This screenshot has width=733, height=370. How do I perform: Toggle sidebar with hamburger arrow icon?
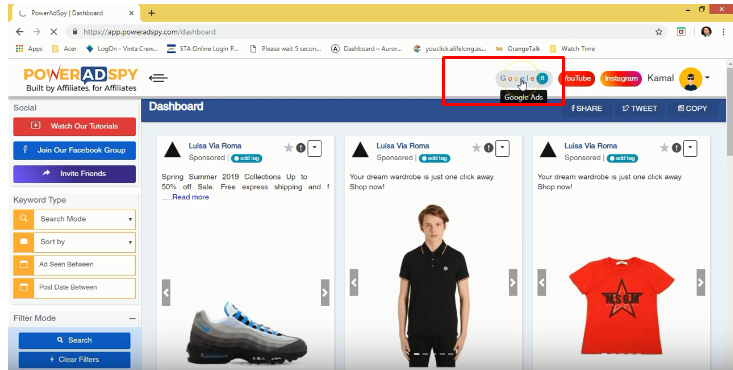(x=158, y=78)
